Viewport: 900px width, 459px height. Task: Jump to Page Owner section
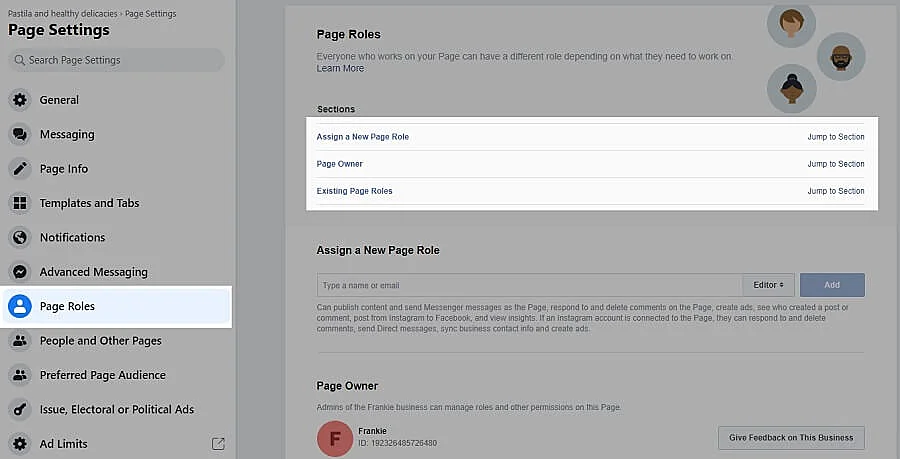coord(835,164)
